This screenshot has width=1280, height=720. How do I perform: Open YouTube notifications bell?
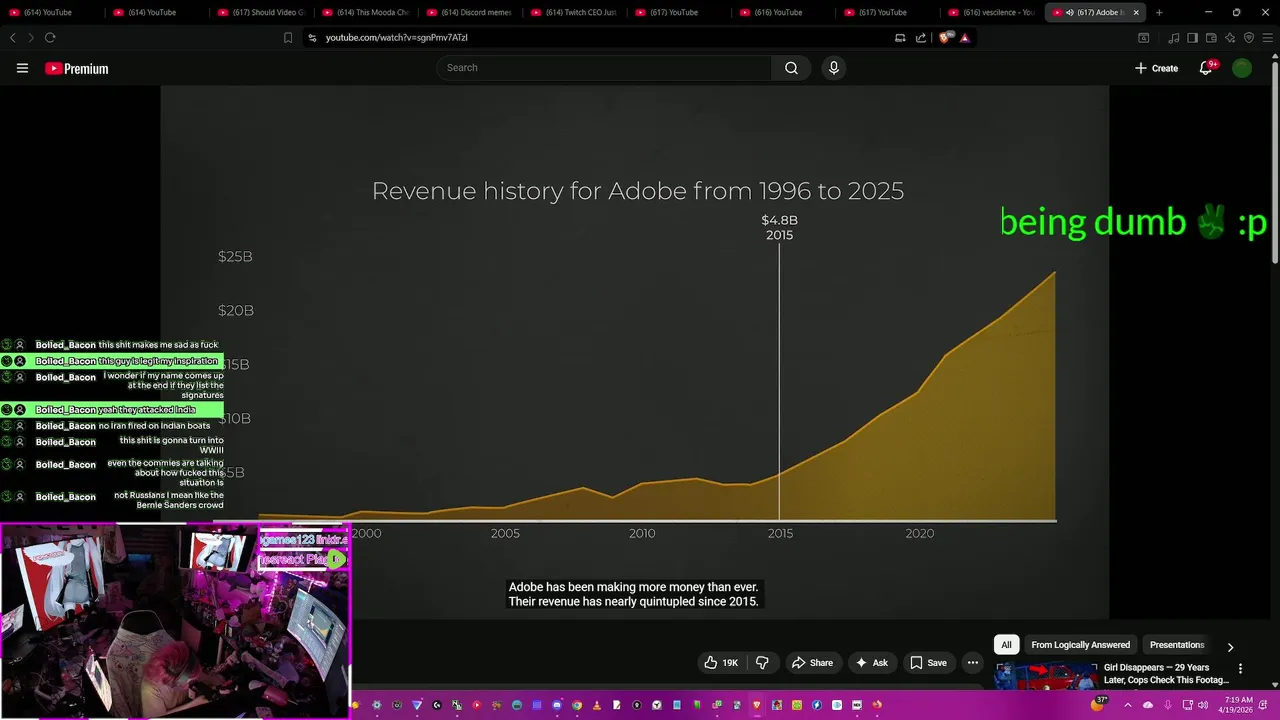[x=1206, y=68]
